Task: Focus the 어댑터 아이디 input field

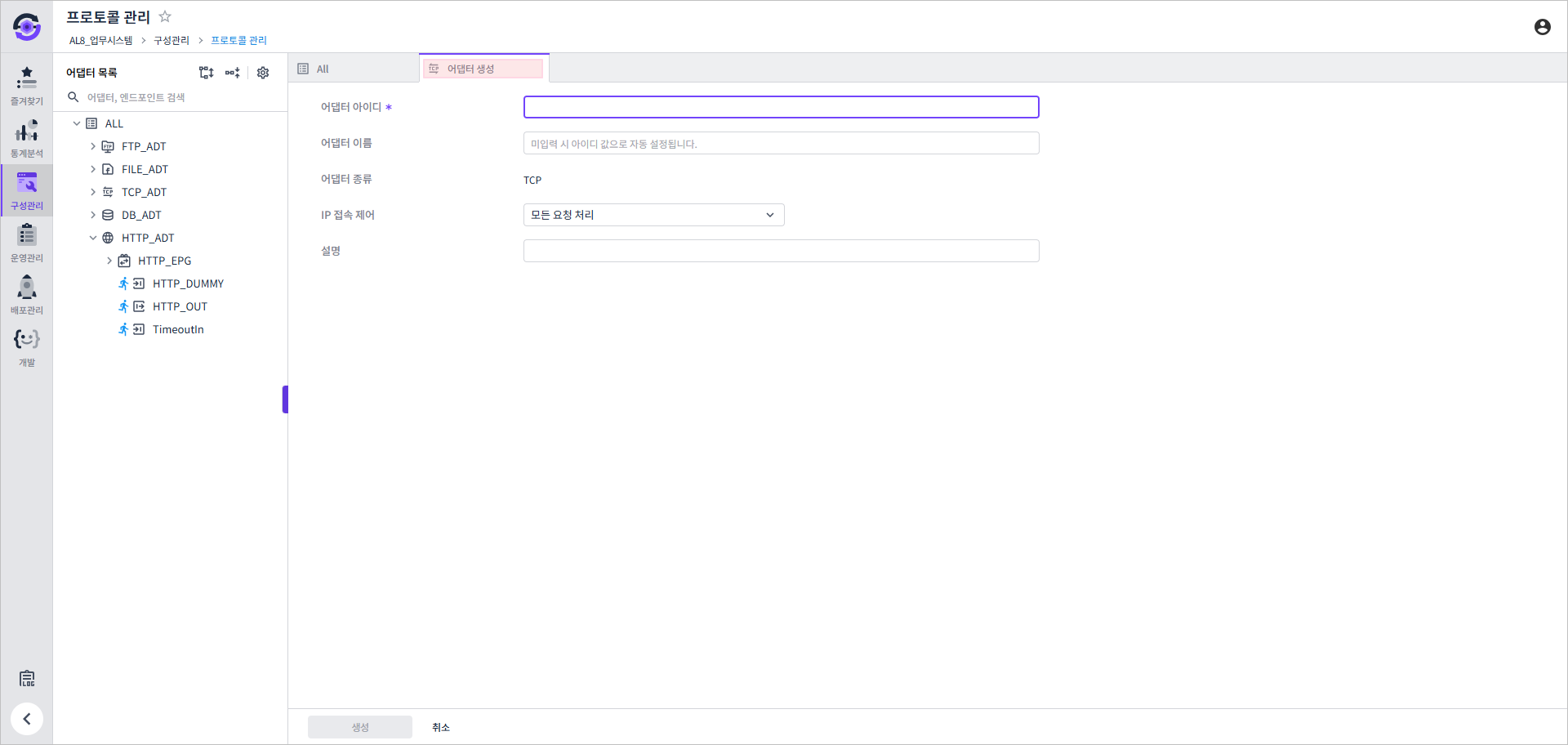Action: pos(782,107)
